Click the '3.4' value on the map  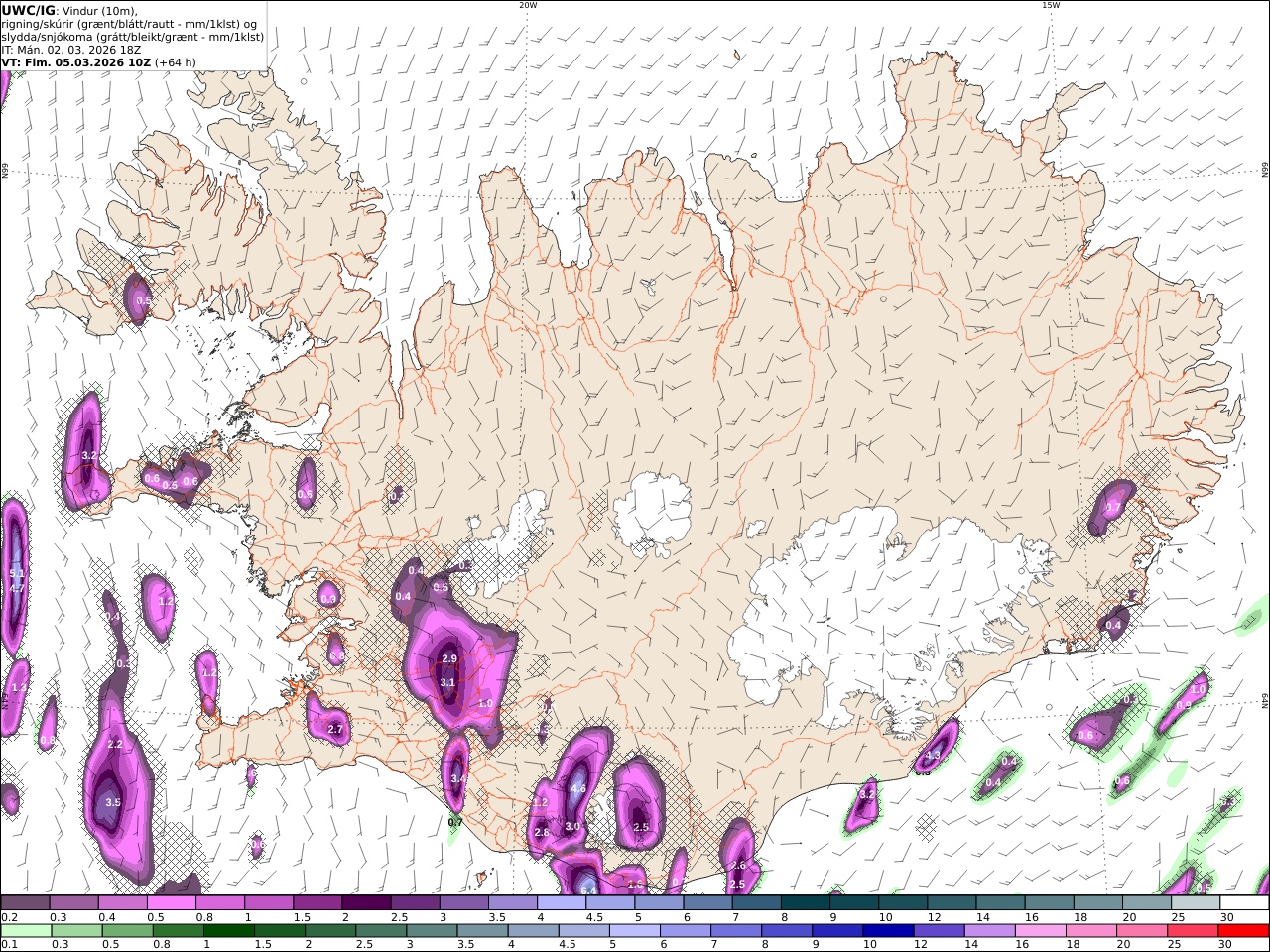(x=457, y=778)
